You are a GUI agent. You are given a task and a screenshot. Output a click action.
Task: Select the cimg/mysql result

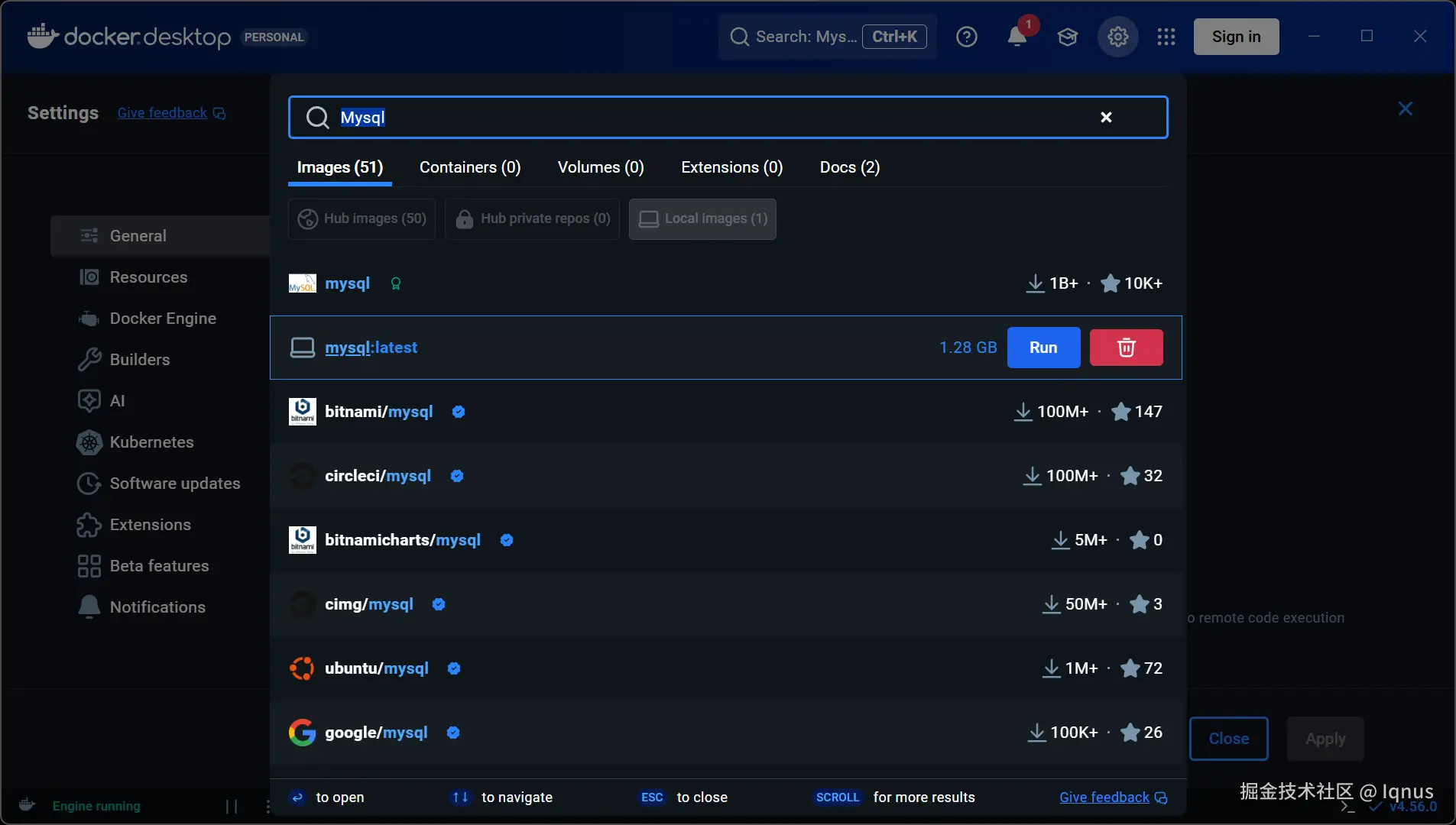coord(726,604)
